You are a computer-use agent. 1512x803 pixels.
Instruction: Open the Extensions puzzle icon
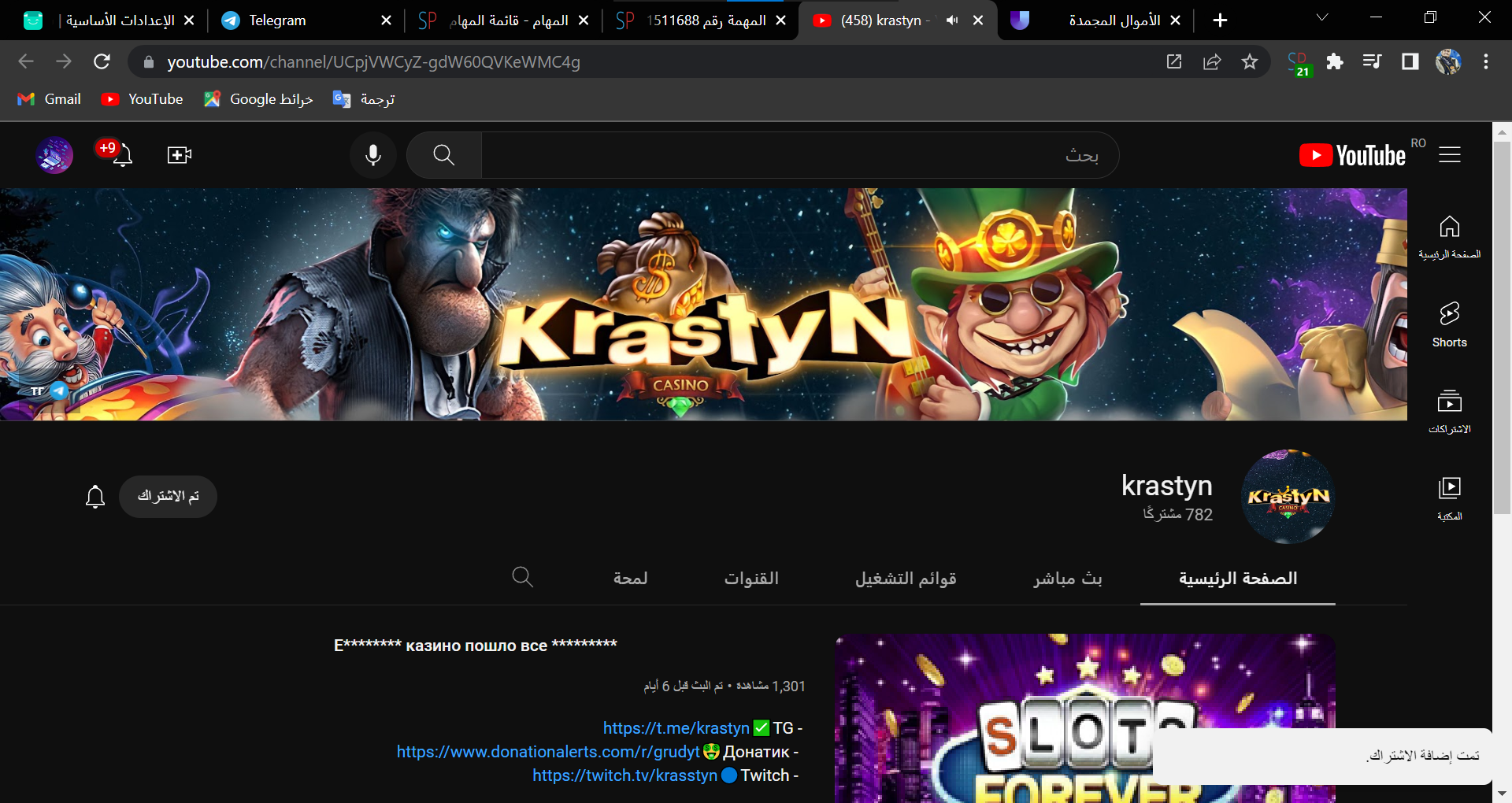1335,61
